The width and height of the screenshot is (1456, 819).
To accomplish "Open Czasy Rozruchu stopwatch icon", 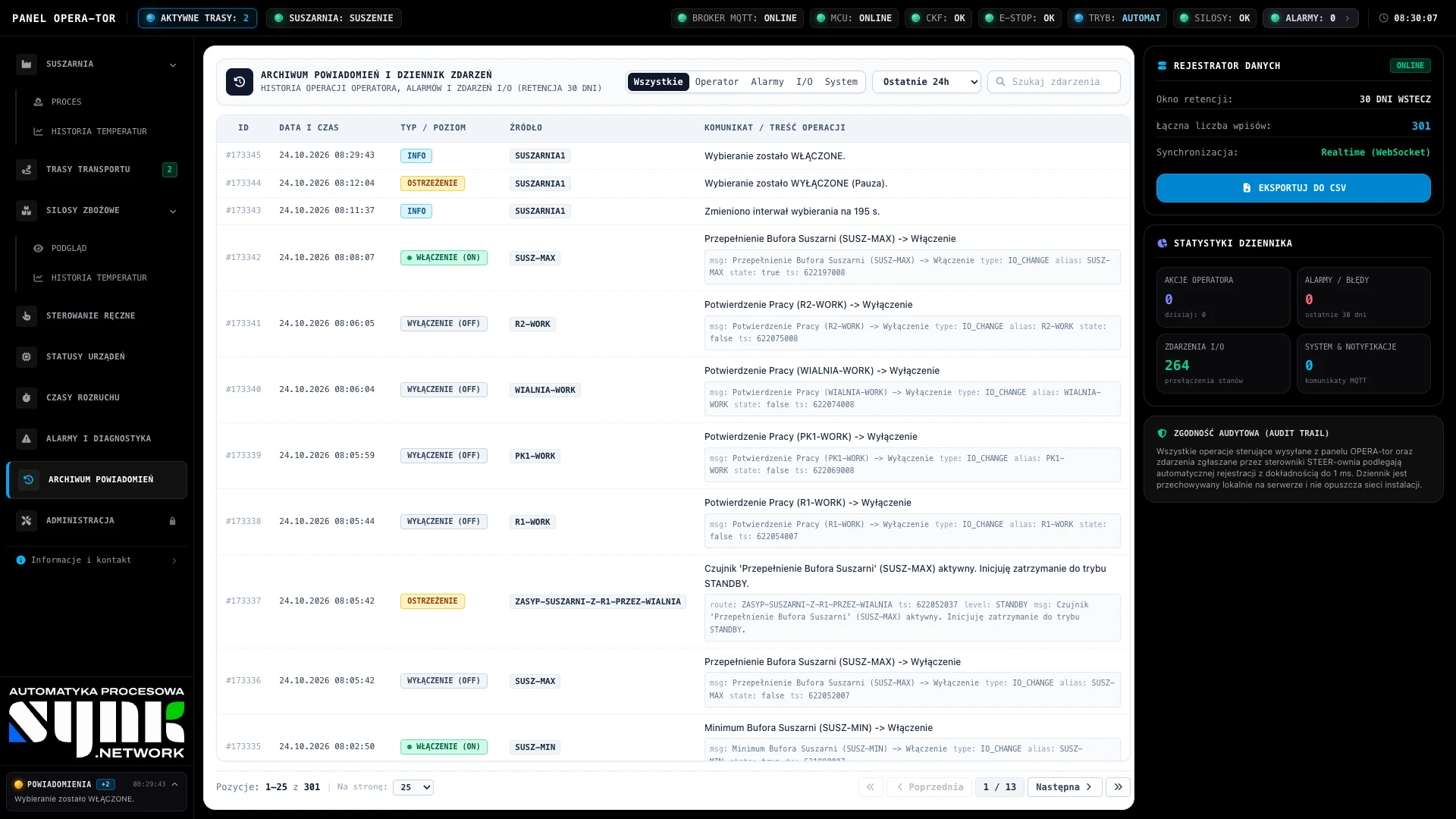I will click(x=27, y=398).
